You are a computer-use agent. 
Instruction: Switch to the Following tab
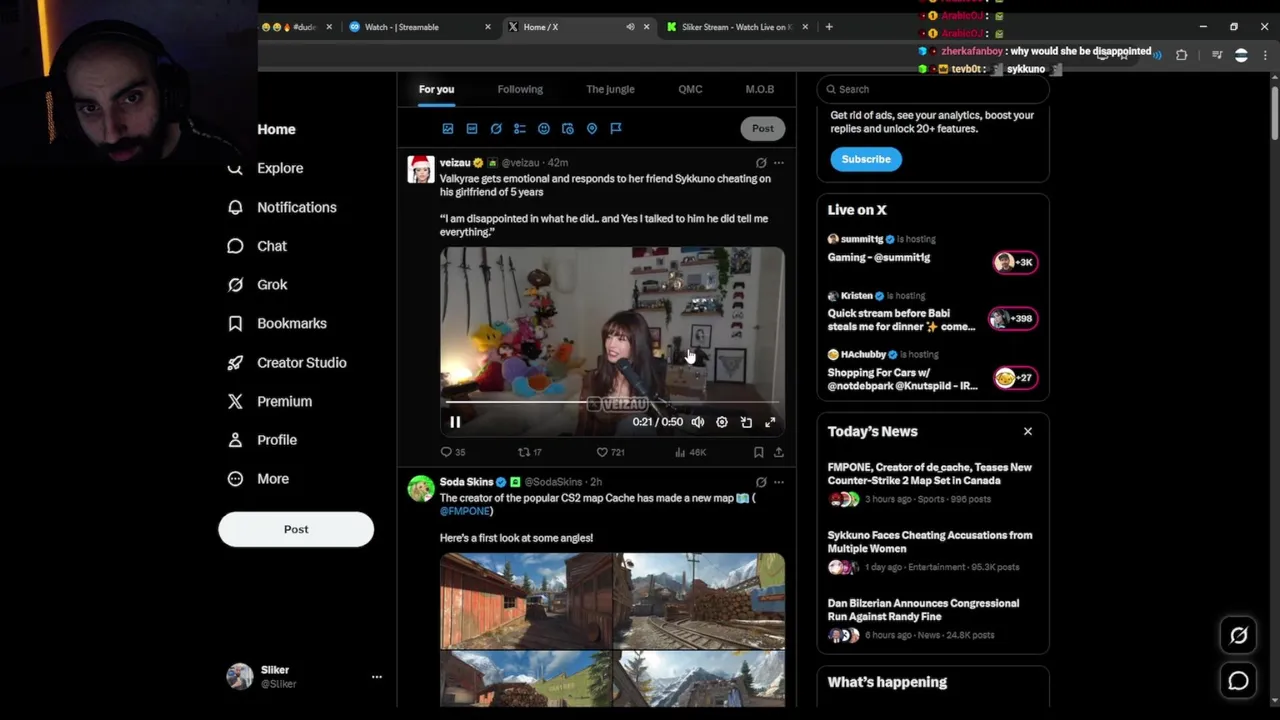pos(520,89)
